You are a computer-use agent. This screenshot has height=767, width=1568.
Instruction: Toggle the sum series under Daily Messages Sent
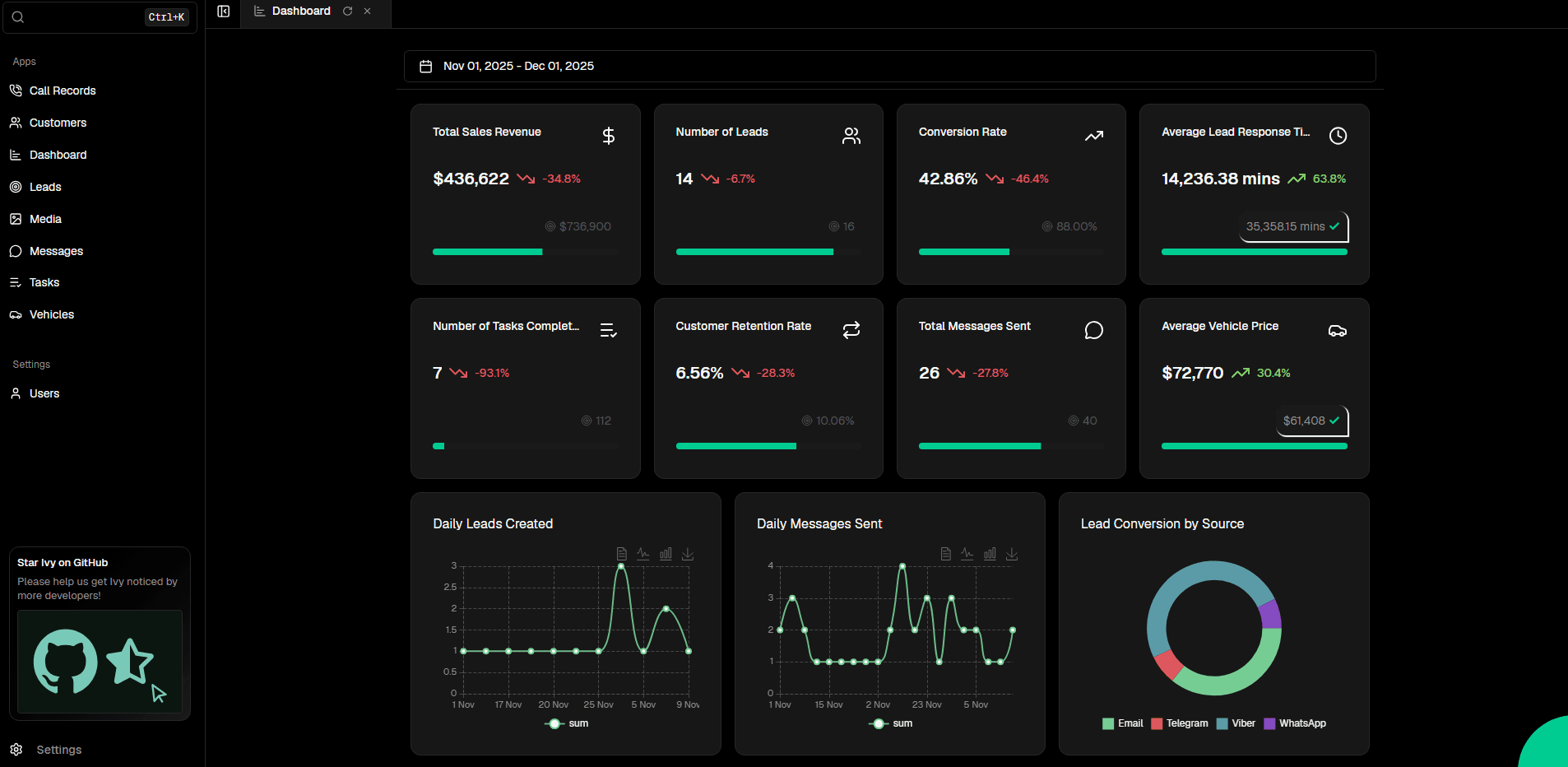pyautogui.click(x=890, y=723)
